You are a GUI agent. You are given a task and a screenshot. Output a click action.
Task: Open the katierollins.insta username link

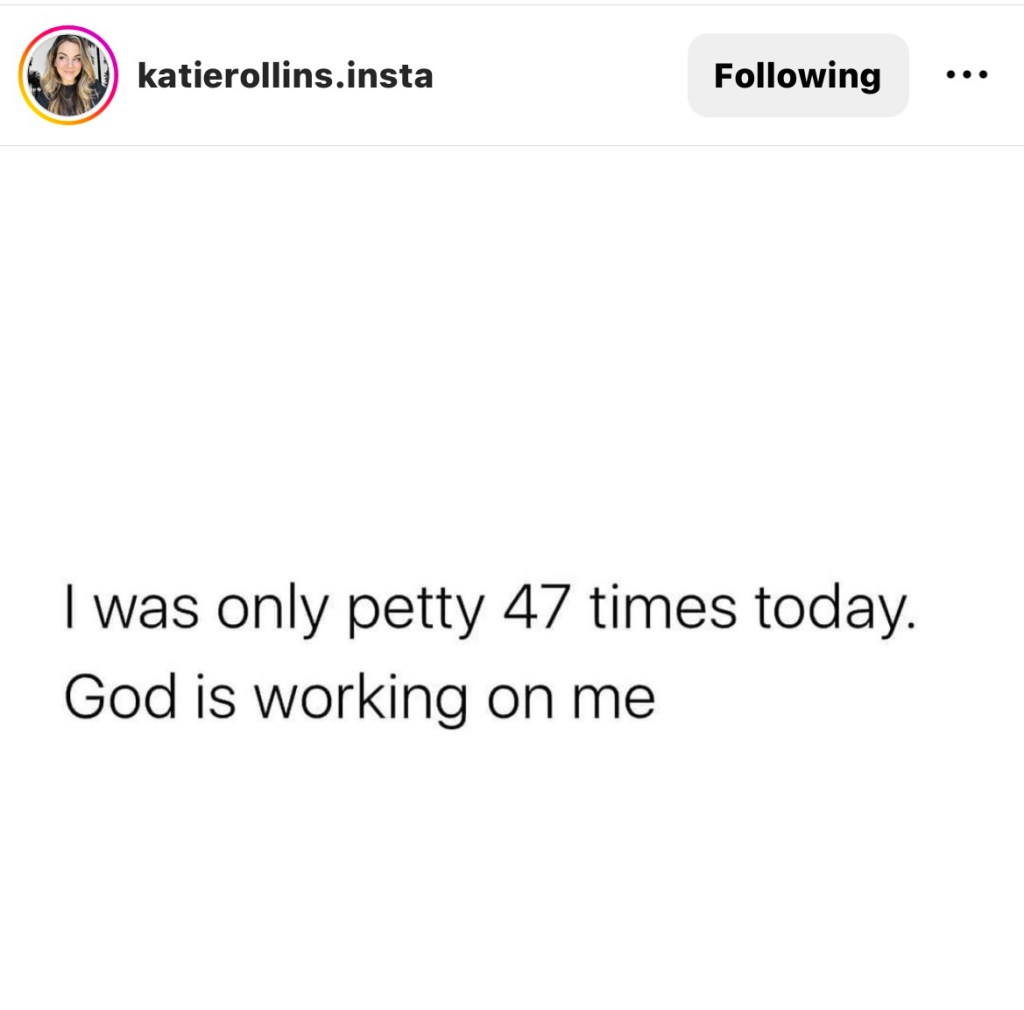(x=285, y=76)
